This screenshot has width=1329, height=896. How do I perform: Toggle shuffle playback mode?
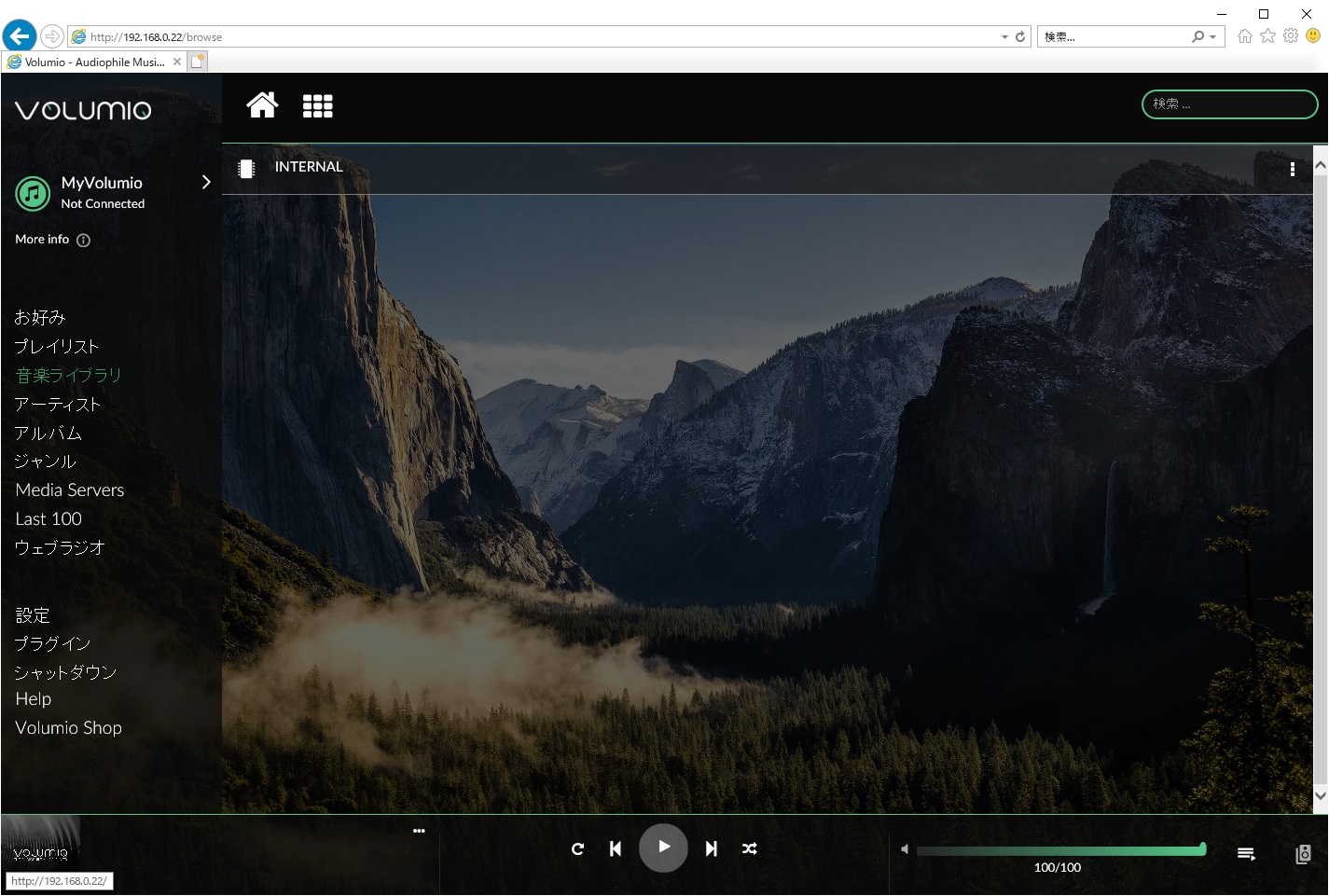click(x=749, y=848)
